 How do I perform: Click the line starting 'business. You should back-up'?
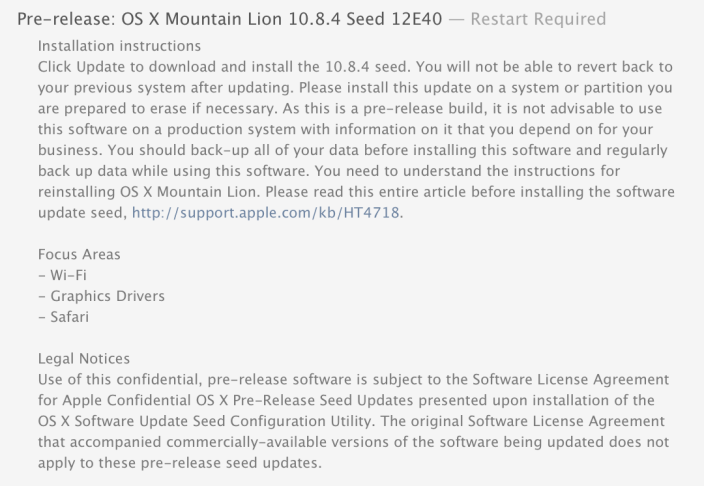point(352,150)
